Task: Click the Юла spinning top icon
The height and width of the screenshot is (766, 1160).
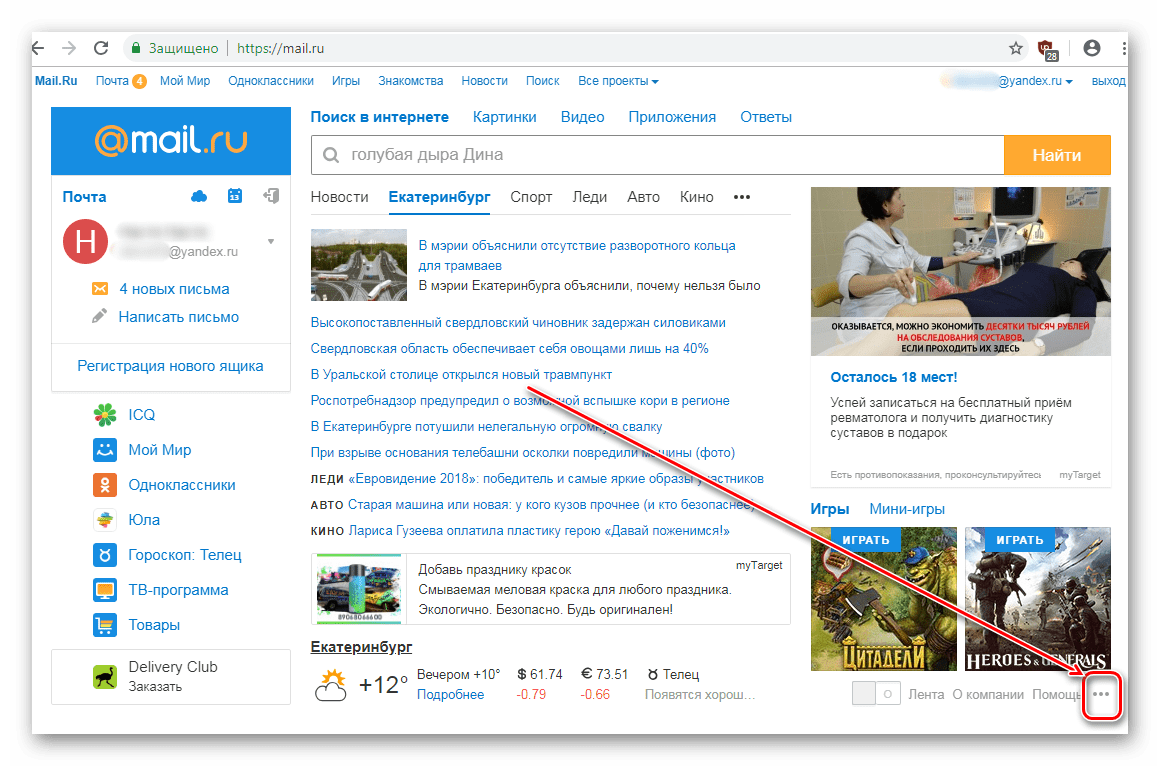Action: pos(105,520)
